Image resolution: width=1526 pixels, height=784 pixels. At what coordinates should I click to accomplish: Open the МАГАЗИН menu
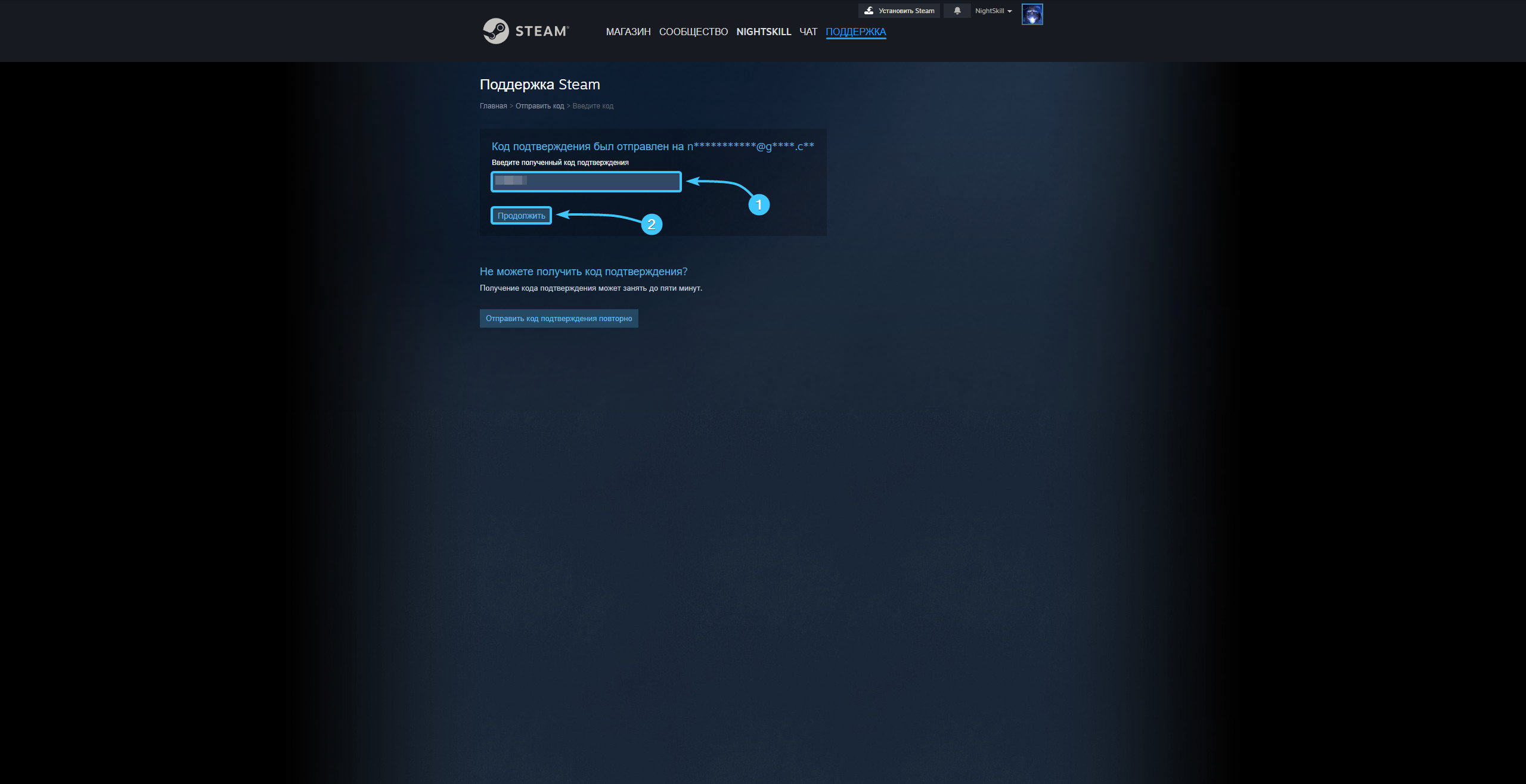pyautogui.click(x=628, y=32)
